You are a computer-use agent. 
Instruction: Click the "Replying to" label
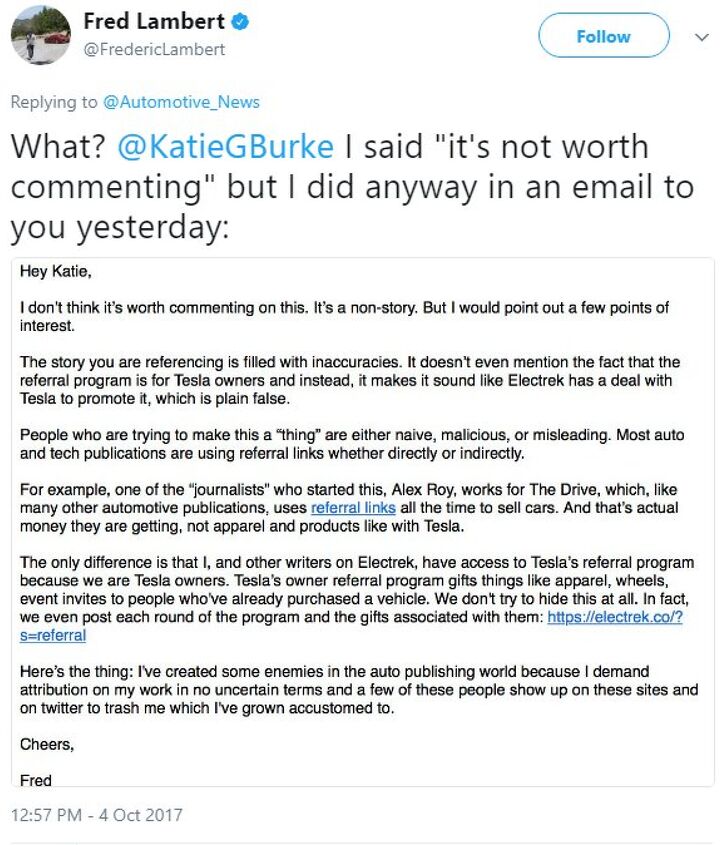point(54,102)
